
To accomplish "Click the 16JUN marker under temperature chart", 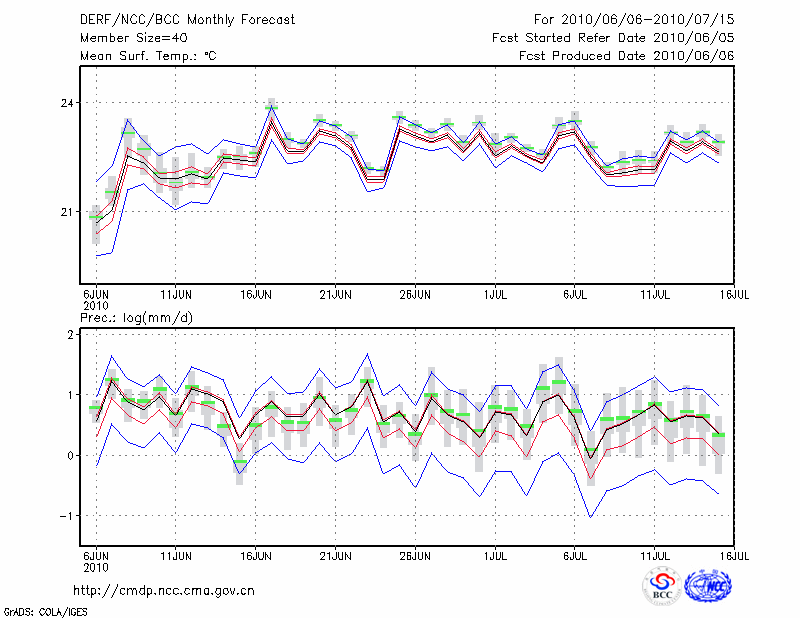I will tap(256, 296).
